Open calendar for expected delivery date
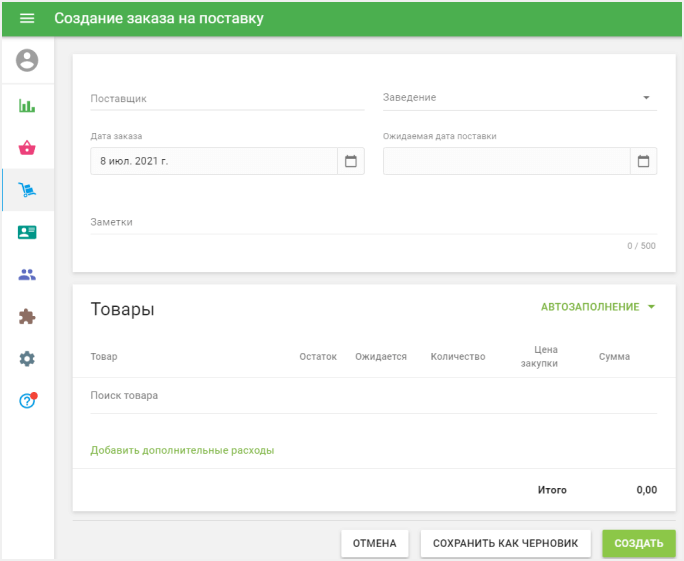Screen dimensions: 684x561 [643, 161]
